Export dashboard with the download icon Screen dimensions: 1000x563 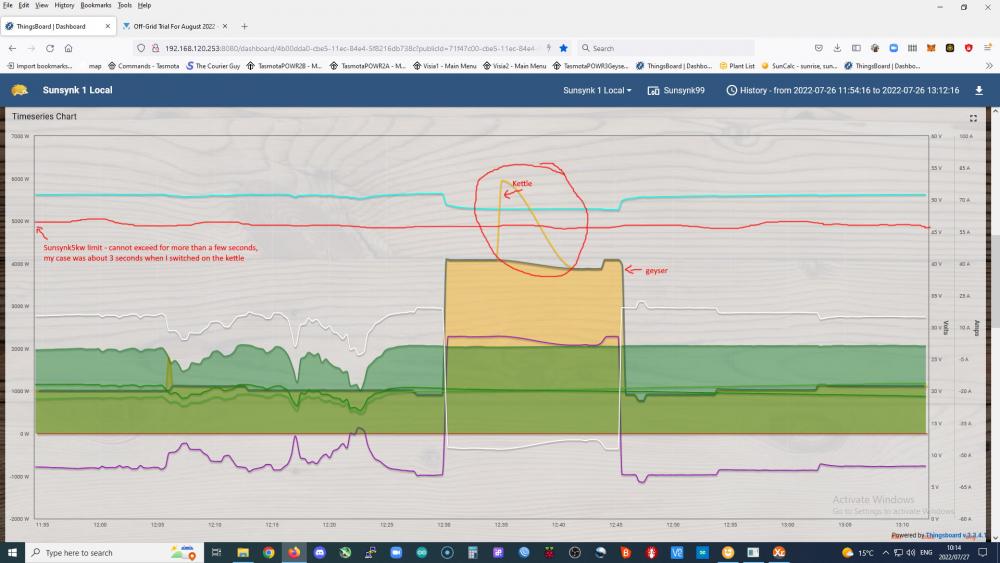(x=979, y=91)
